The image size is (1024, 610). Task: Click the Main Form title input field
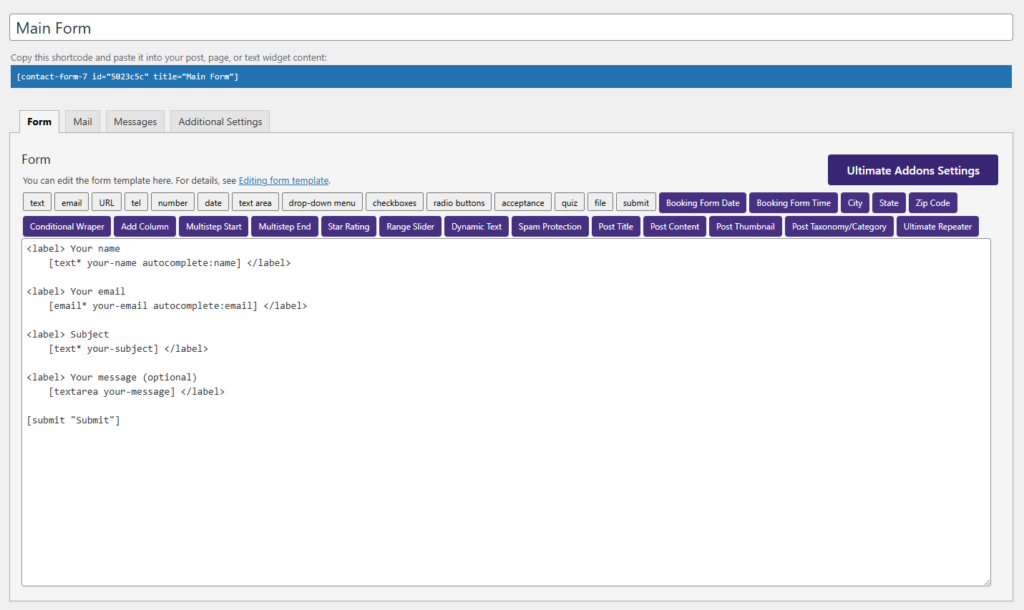(511, 28)
